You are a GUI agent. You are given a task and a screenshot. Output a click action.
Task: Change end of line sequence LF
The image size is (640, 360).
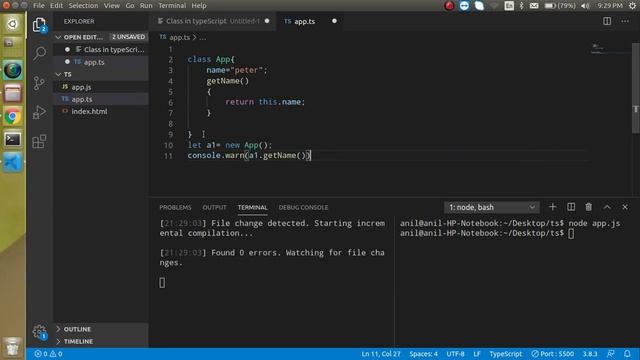click(477, 353)
